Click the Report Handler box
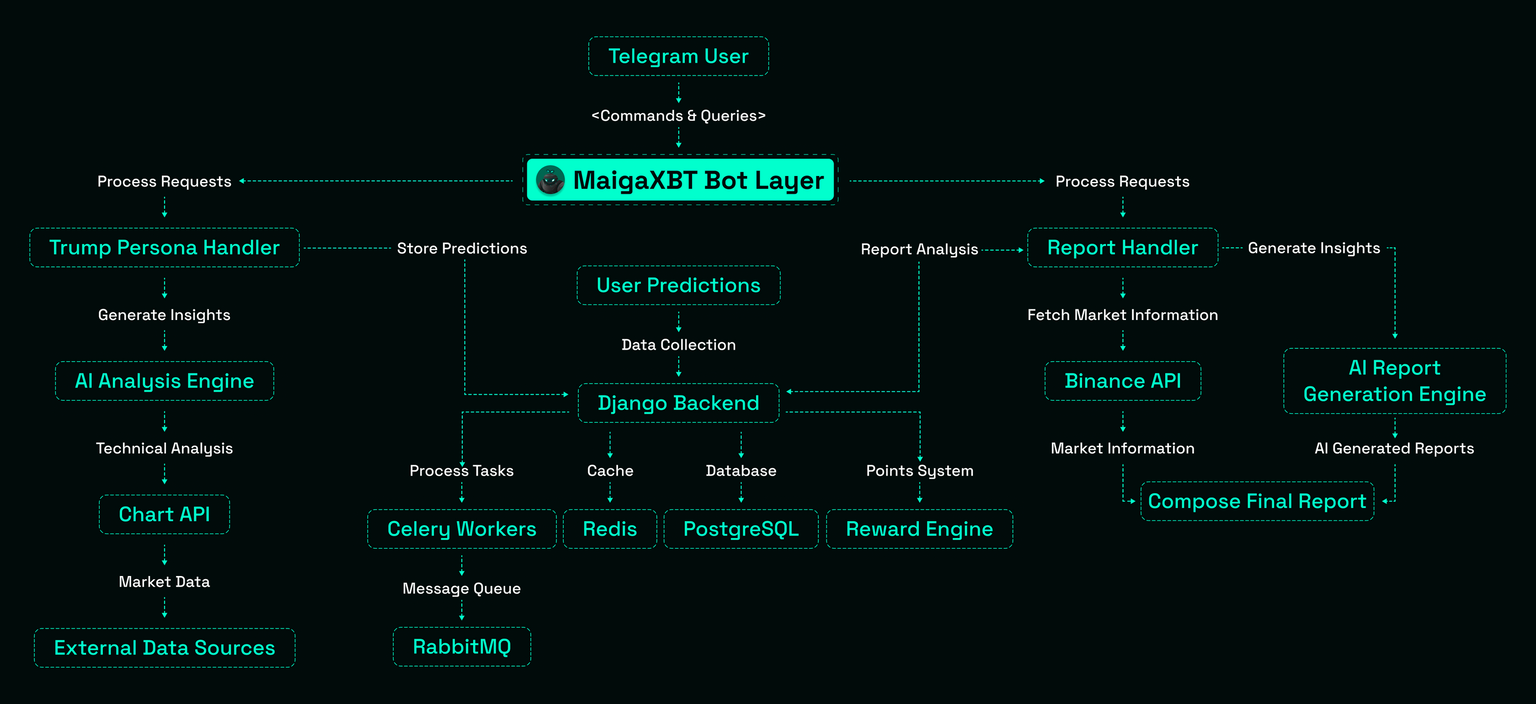The height and width of the screenshot is (704, 1536). [1122, 248]
